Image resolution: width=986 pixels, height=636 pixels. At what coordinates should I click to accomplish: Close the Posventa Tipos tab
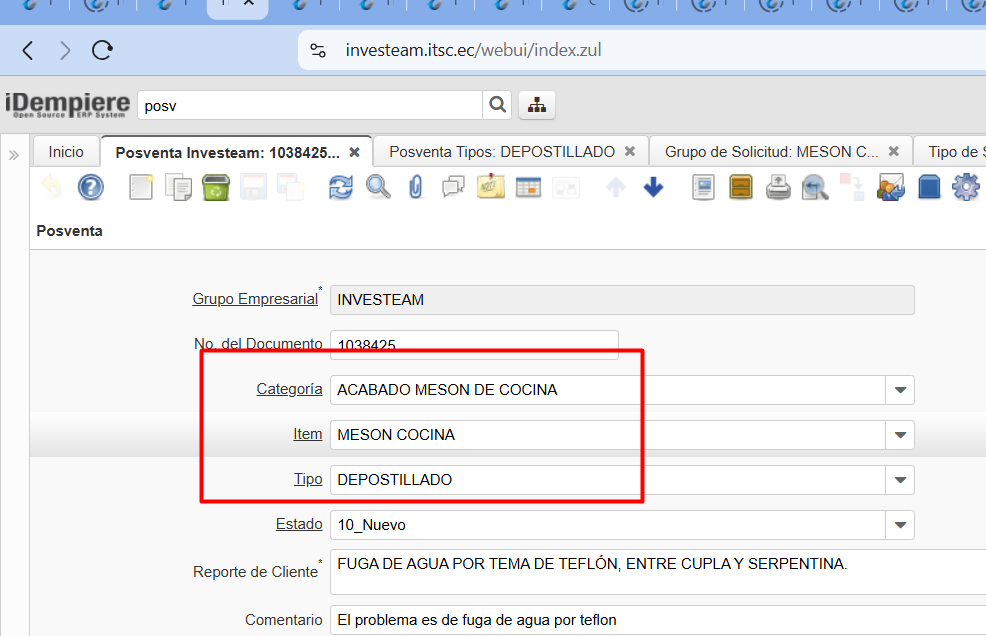point(630,152)
